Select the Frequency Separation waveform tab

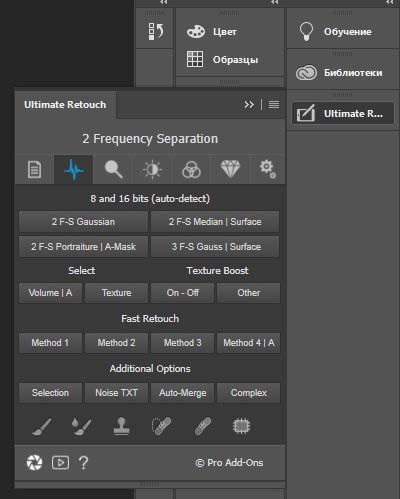click(x=74, y=169)
